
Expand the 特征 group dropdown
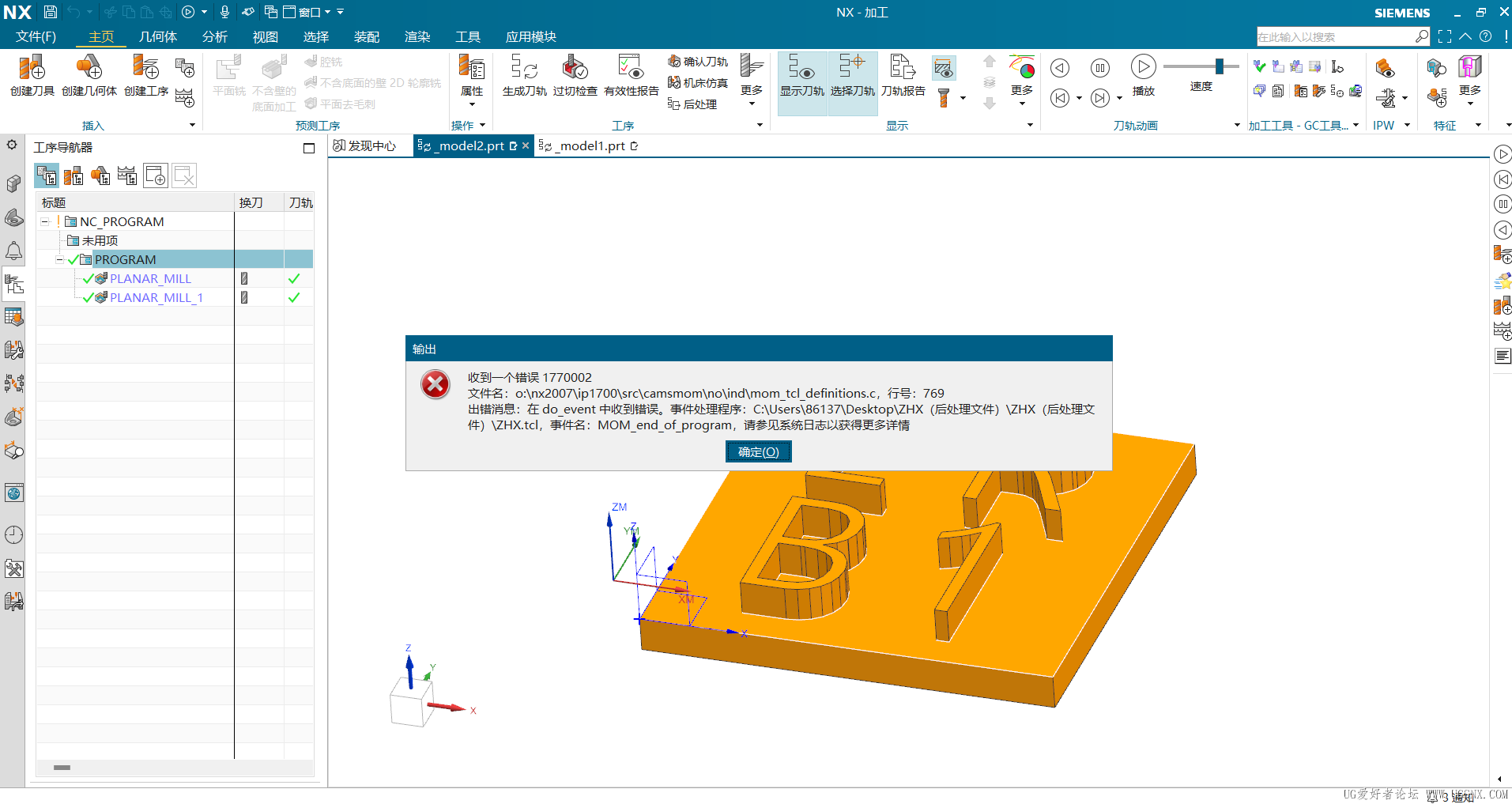(1478, 125)
